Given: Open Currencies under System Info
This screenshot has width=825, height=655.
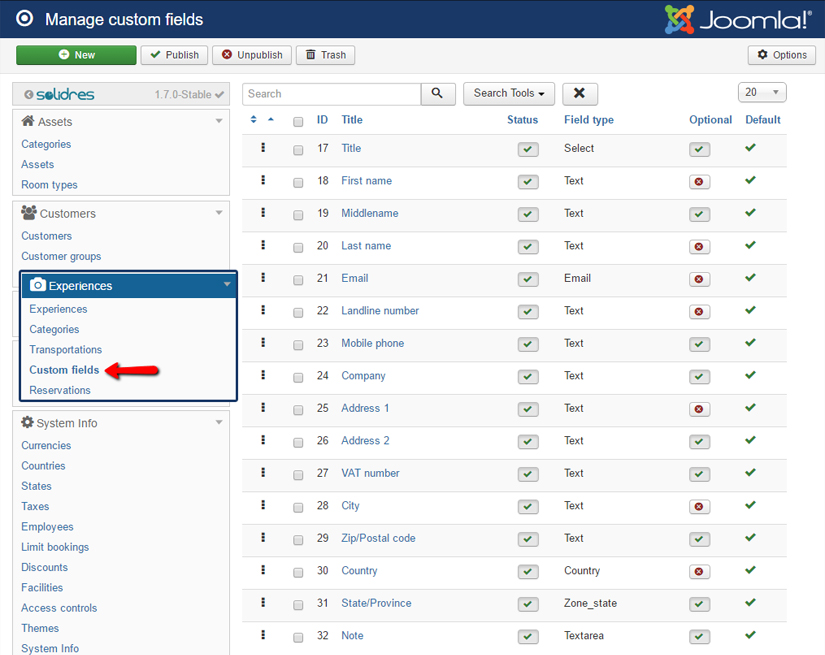Looking at the screenshot, I should pos(46,445).
